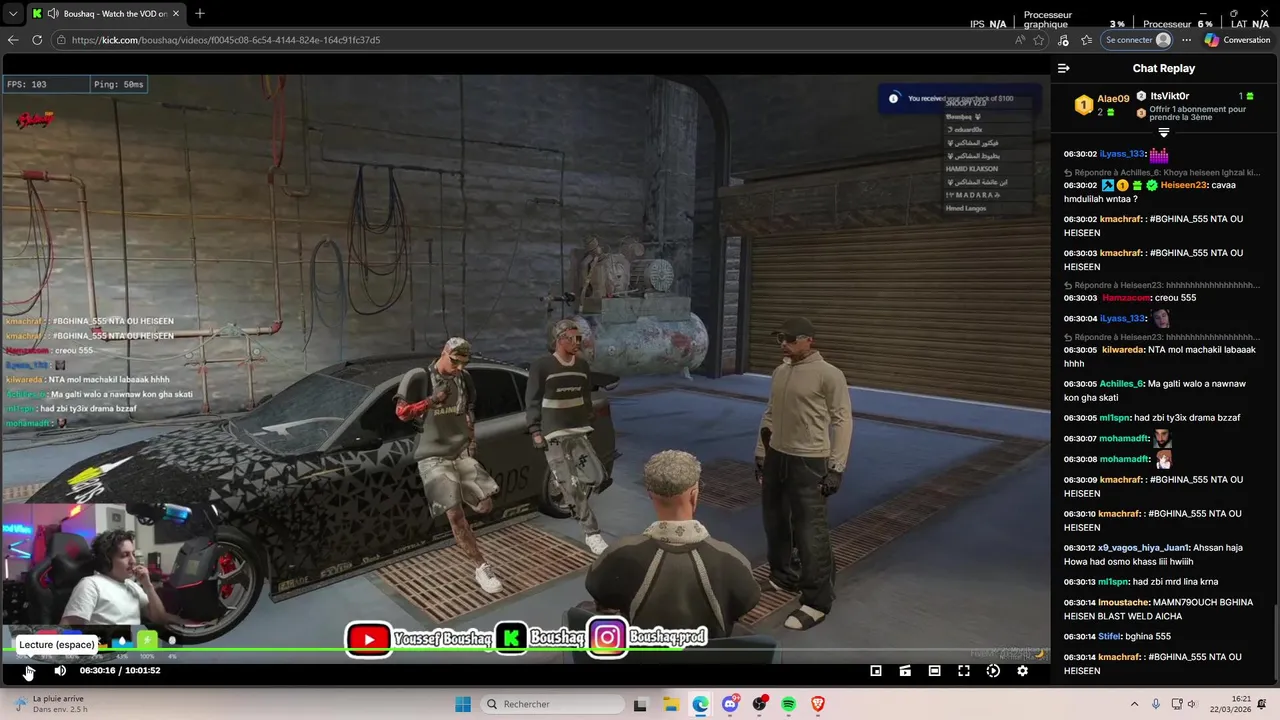Open picture-in-picture mini player
The width and height of the screenshot is (1280, 720).
(x=876, y=671)
